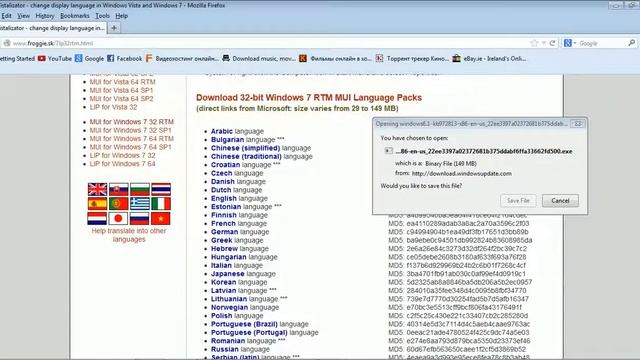Click the Japan flag icon

[118, 218]
